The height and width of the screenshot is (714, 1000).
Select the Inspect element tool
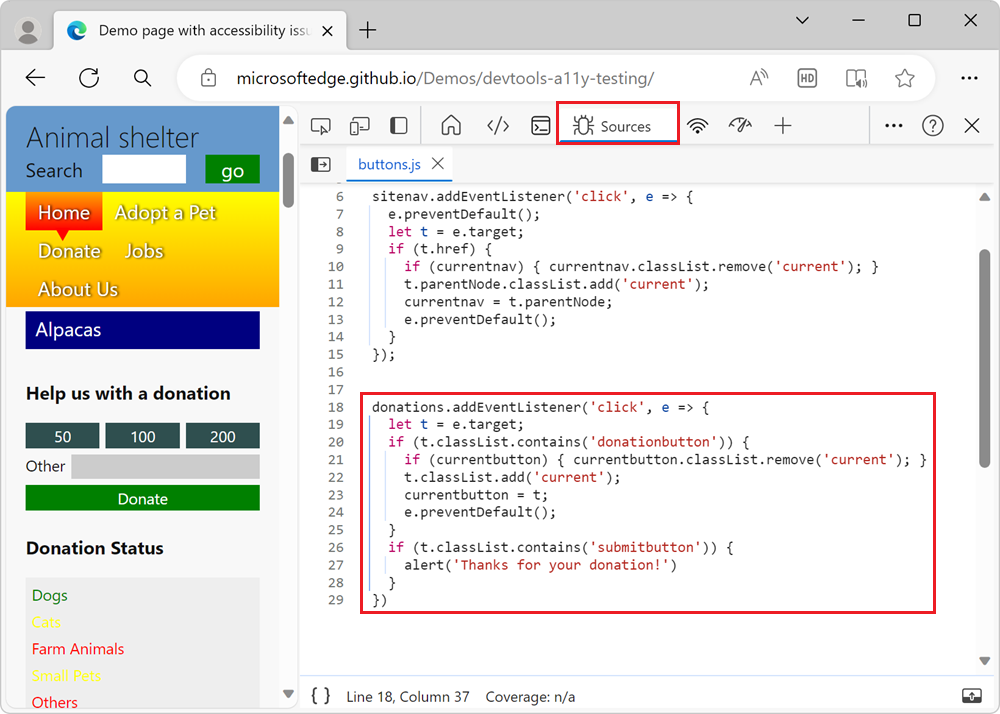click(x=320, y=125)
